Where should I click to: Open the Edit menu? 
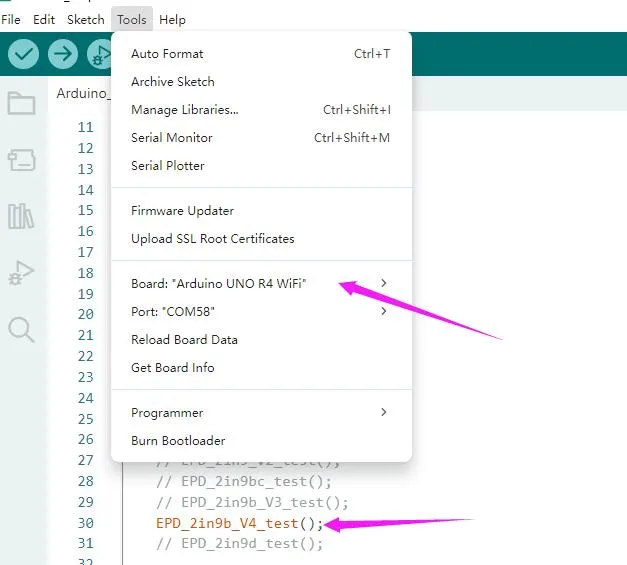44,20
